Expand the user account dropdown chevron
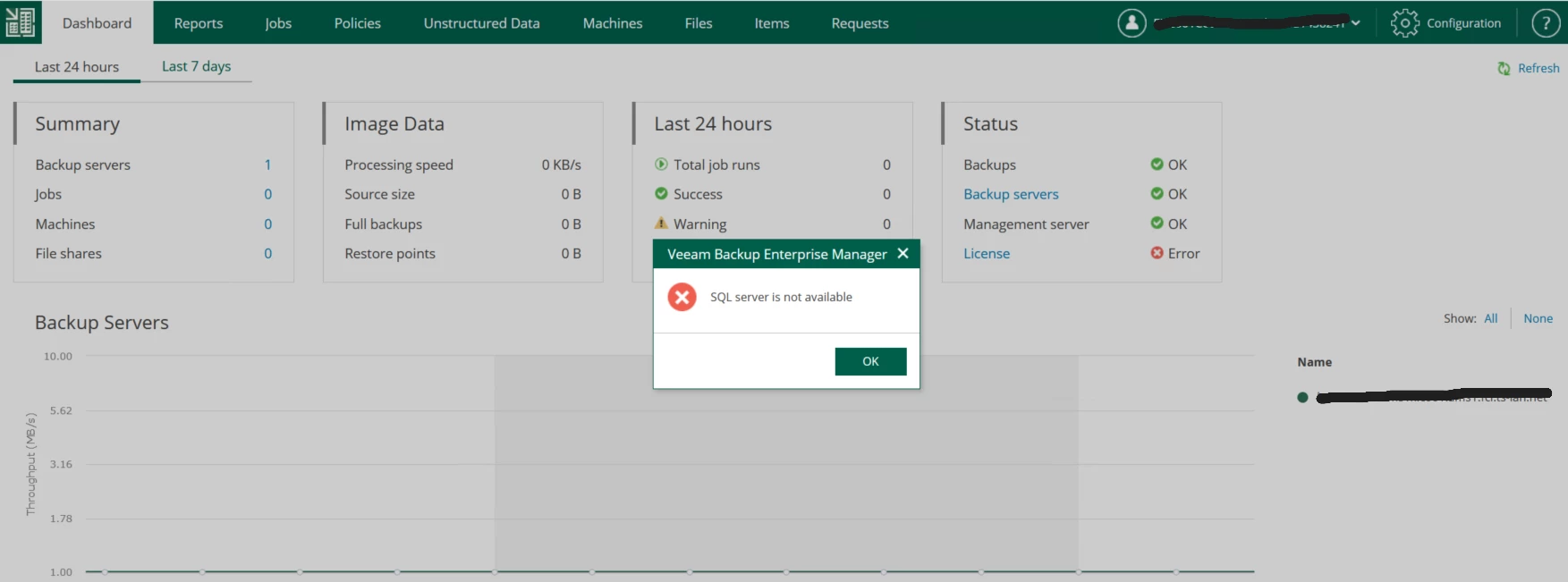The image size is (1568, 582). 1356,23
